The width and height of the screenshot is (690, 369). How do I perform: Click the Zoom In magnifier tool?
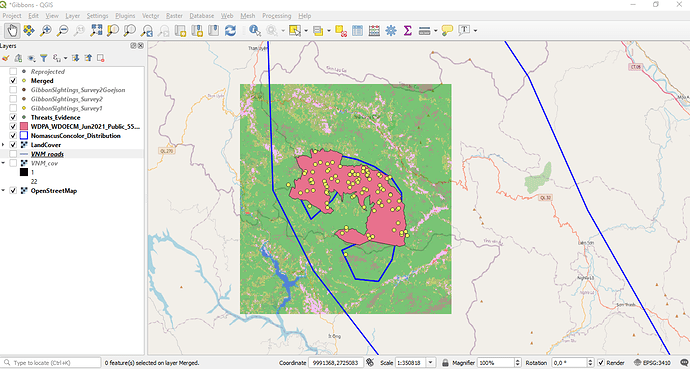pos(45,30)
